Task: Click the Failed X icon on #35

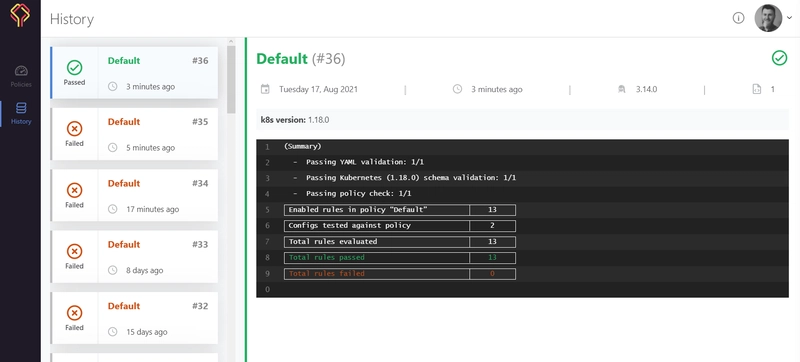Action: coord(74,128)
